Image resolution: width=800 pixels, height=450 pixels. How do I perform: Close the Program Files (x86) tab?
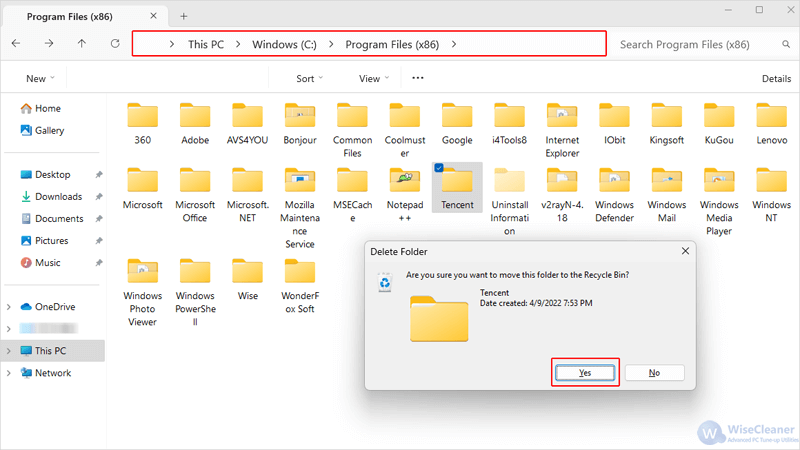(x=154, y=16)
